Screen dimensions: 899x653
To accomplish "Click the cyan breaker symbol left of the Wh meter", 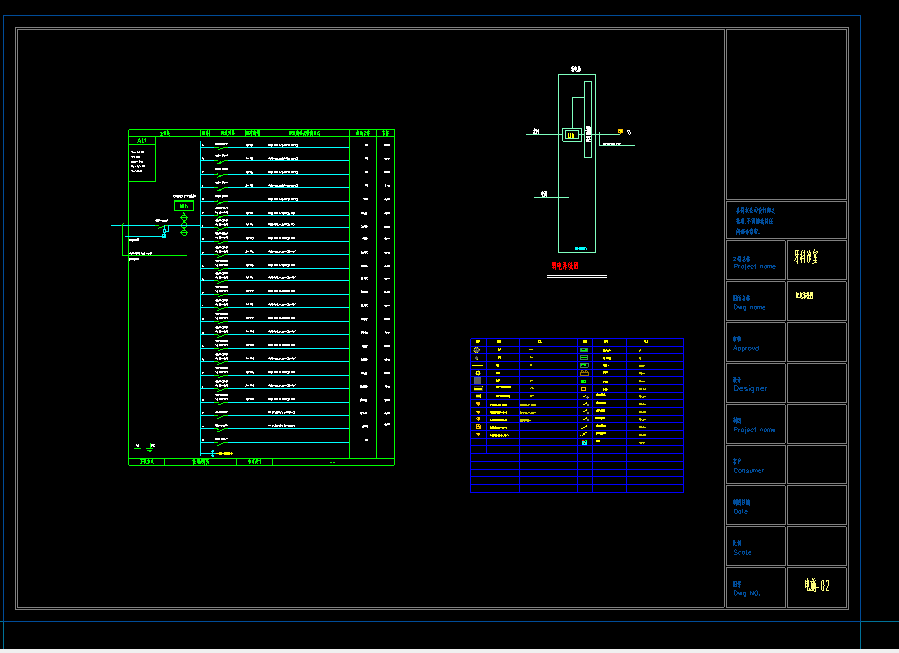I will pos(165,230).
